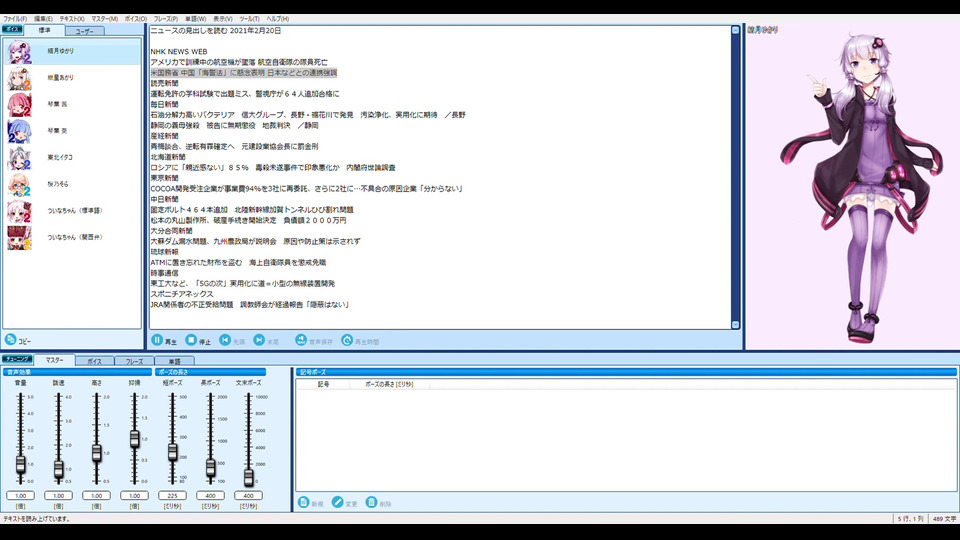960x540 pixels.
Task: Click the 長ポーズ slider handle
Action: 210,468
